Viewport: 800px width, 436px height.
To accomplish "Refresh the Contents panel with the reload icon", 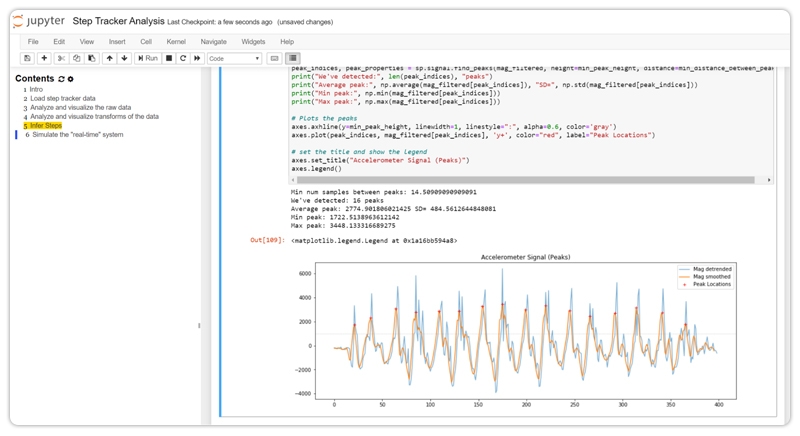I will (61, 79).
